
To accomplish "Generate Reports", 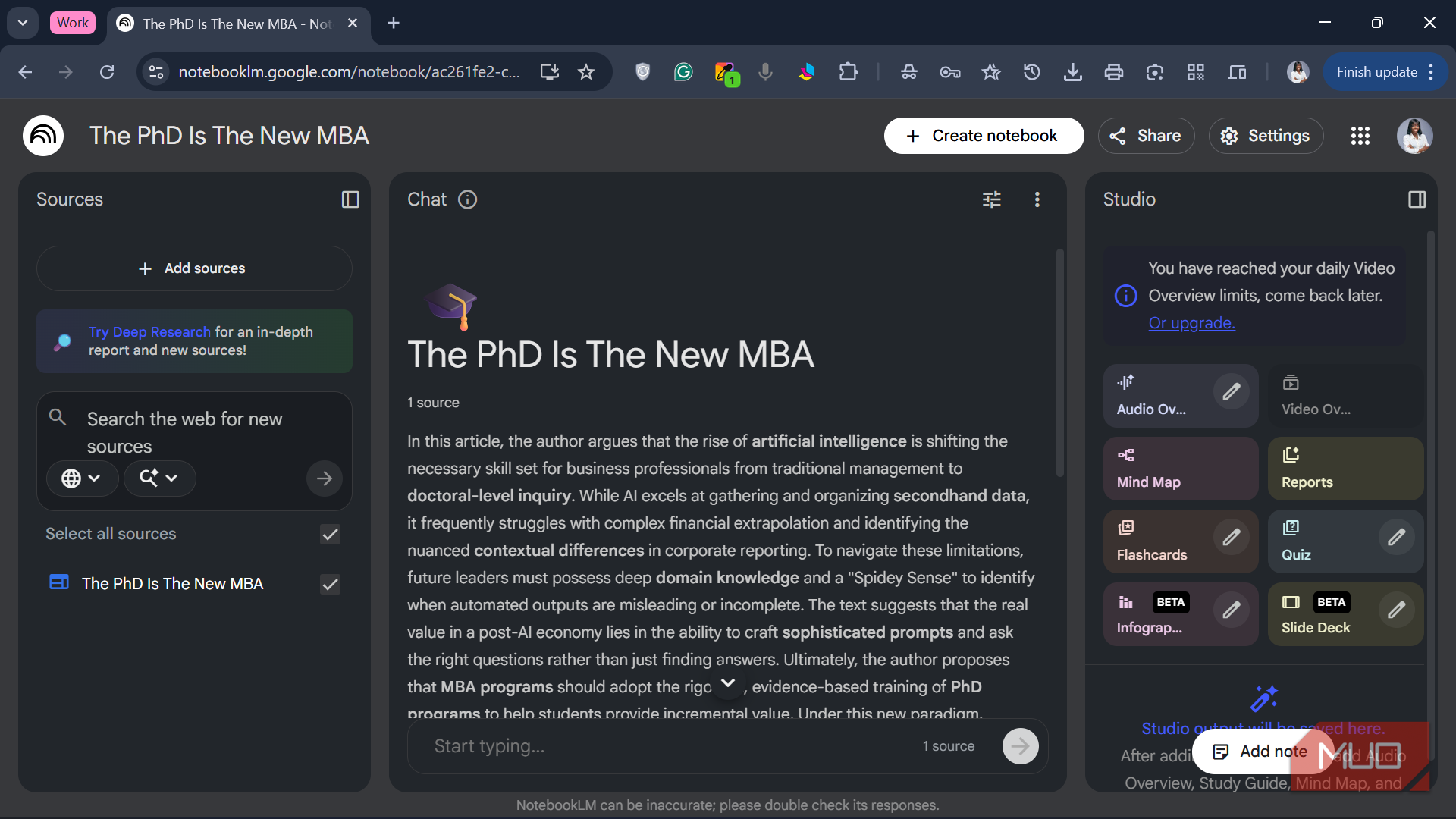I will tap(1345, 468).
